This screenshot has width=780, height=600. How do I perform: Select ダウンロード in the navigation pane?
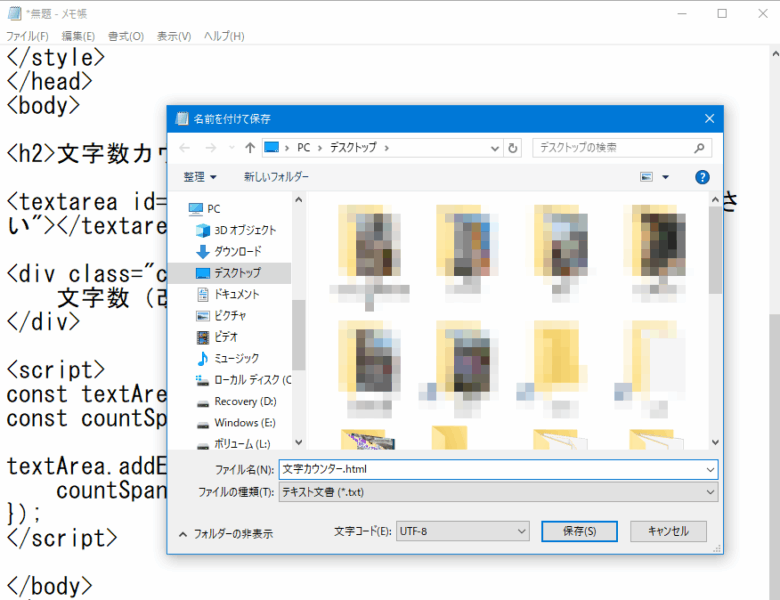(x=237, y=251)
